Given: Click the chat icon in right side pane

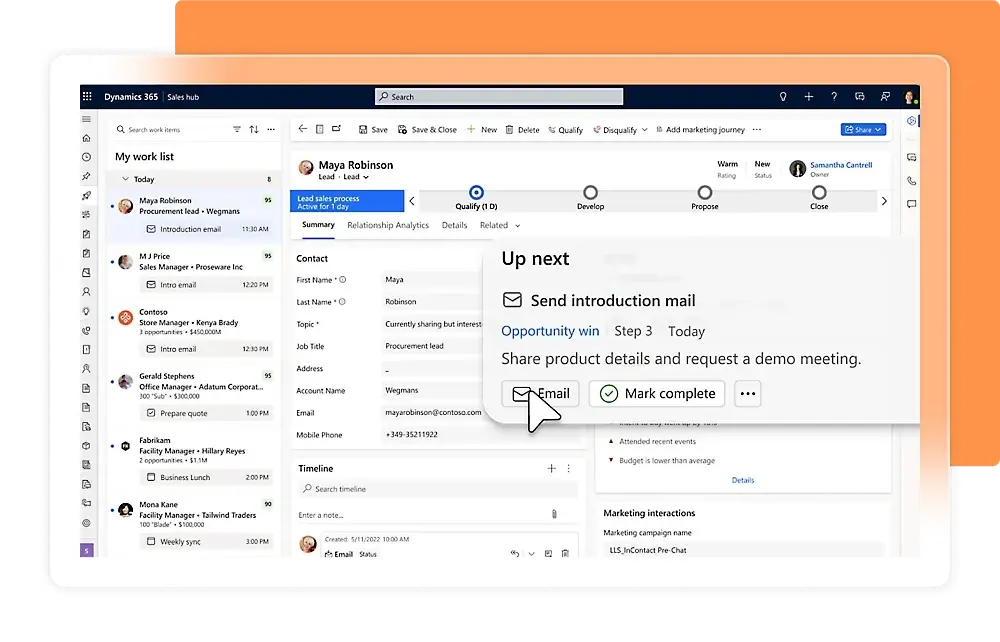Looking at the screenshot, I should coord(911,204).
